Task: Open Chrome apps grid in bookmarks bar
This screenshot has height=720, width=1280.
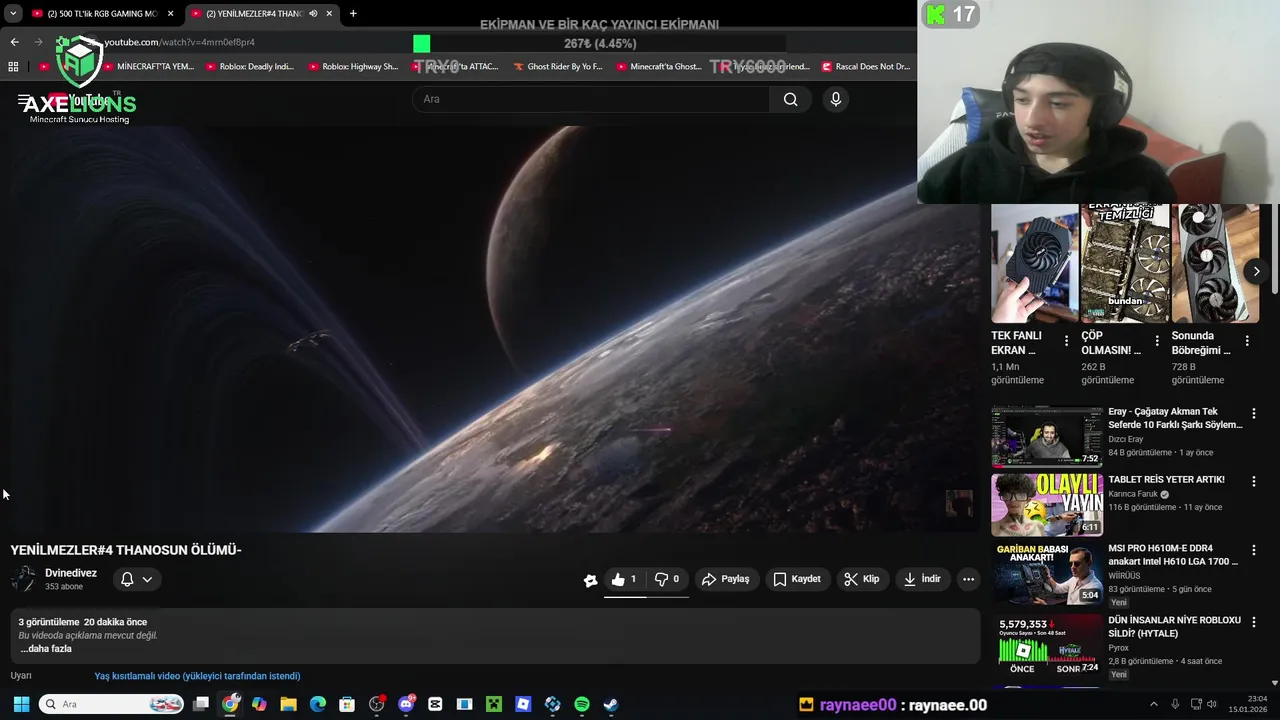Action: tap(13, 67)
